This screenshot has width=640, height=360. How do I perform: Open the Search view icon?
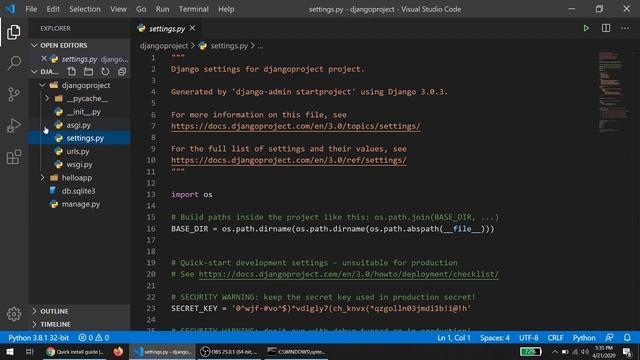click(x=14, y=63)
